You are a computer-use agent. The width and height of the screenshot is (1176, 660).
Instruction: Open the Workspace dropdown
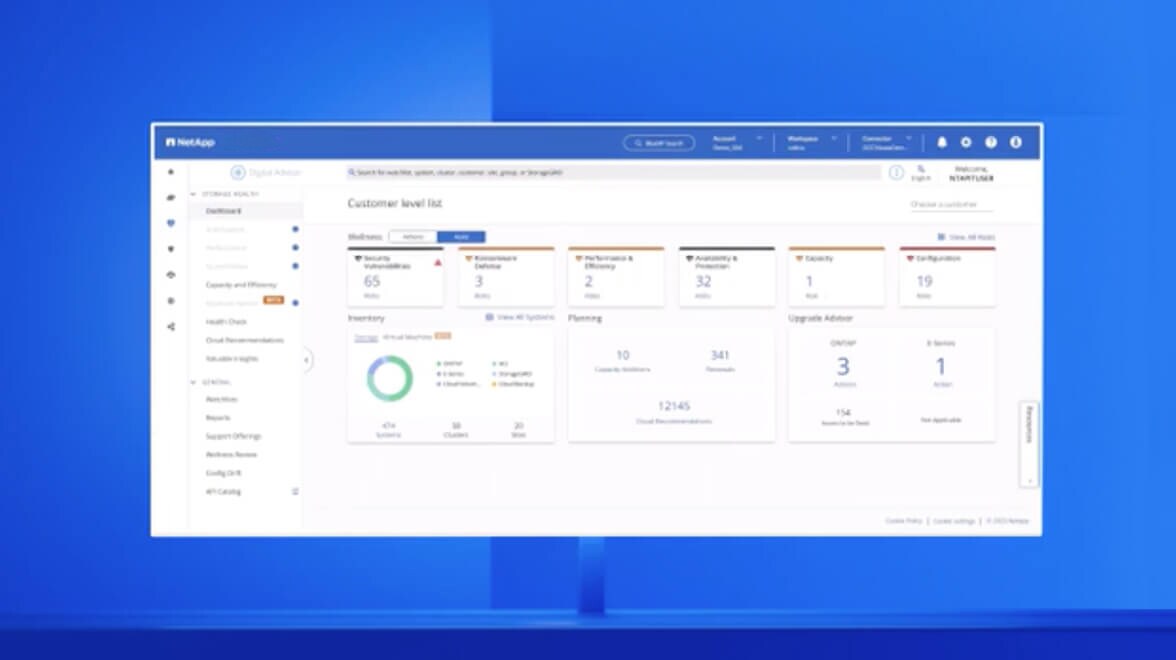809,142
